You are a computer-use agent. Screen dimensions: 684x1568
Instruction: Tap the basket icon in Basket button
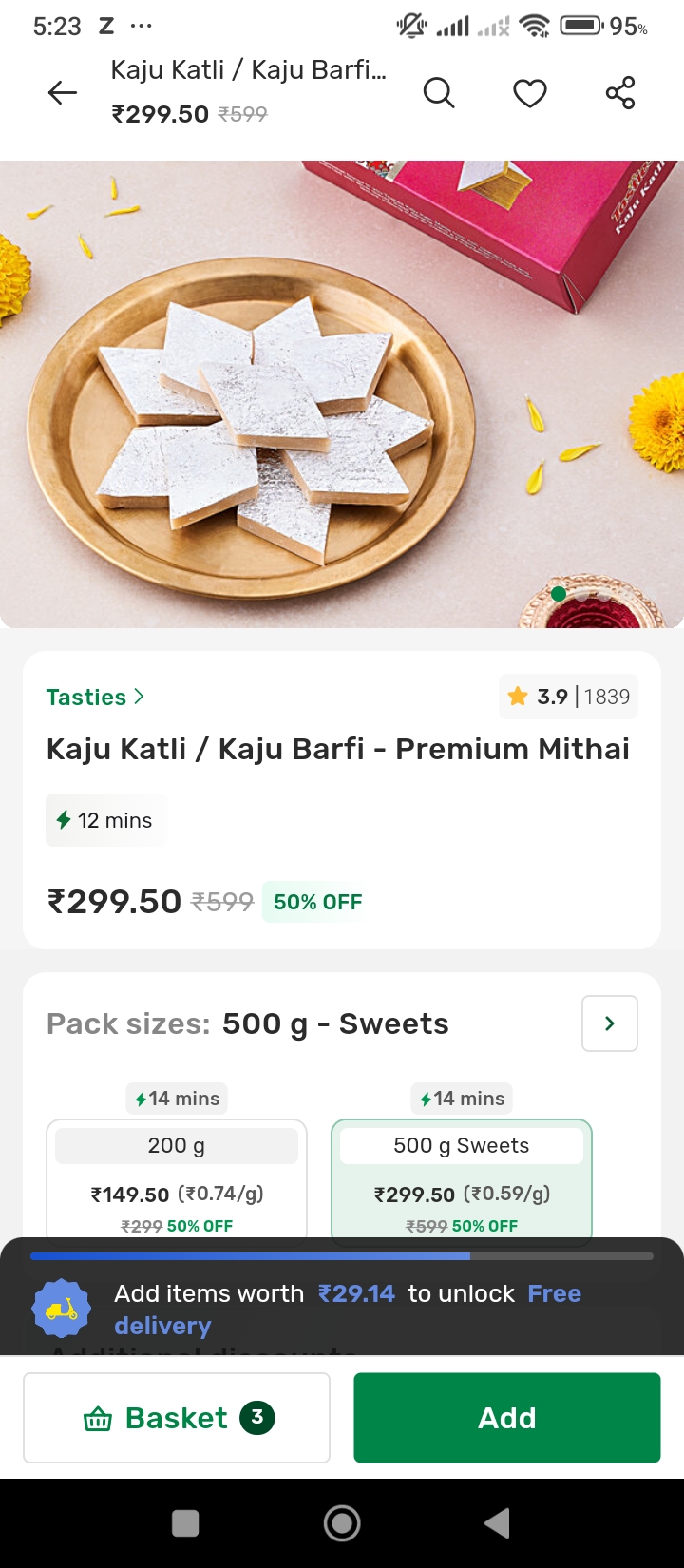point(98,1420)
